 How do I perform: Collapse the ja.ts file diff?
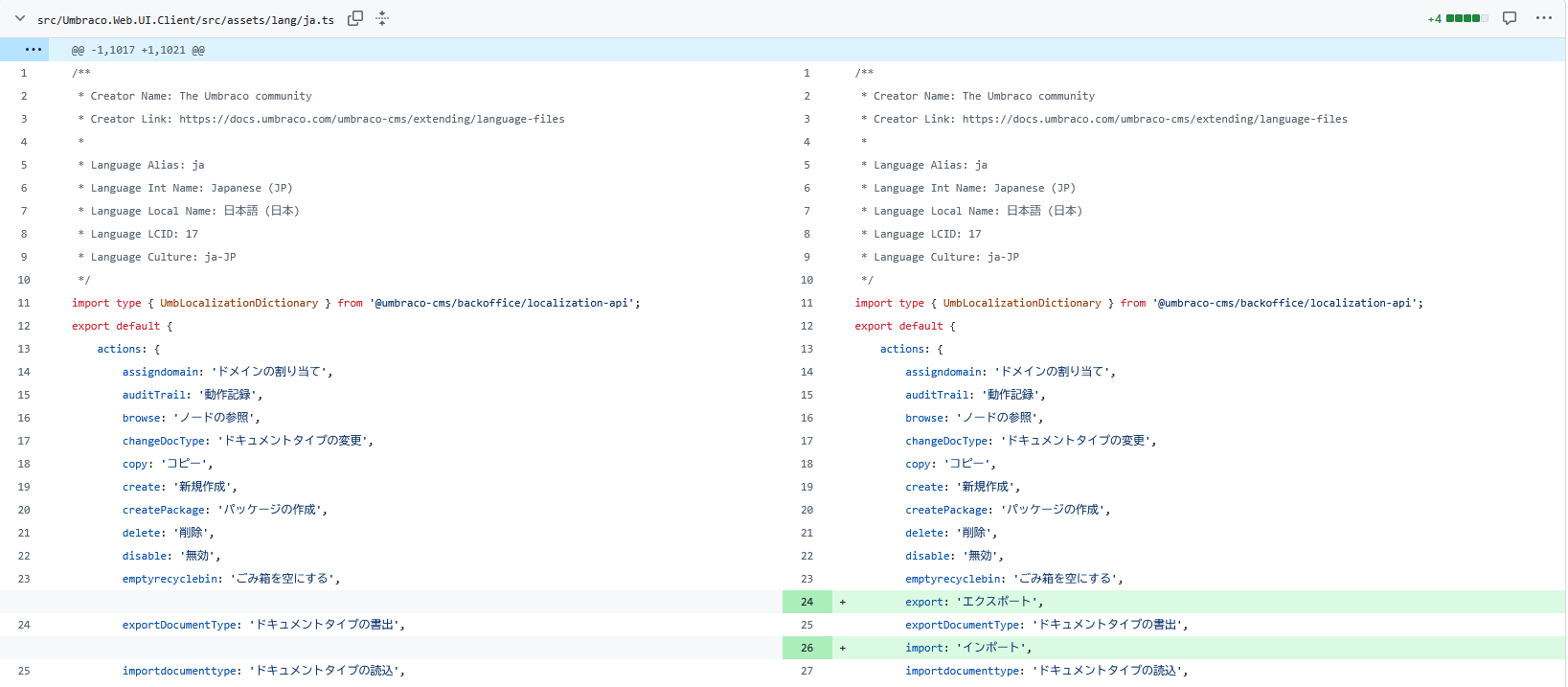pos(19,18)
